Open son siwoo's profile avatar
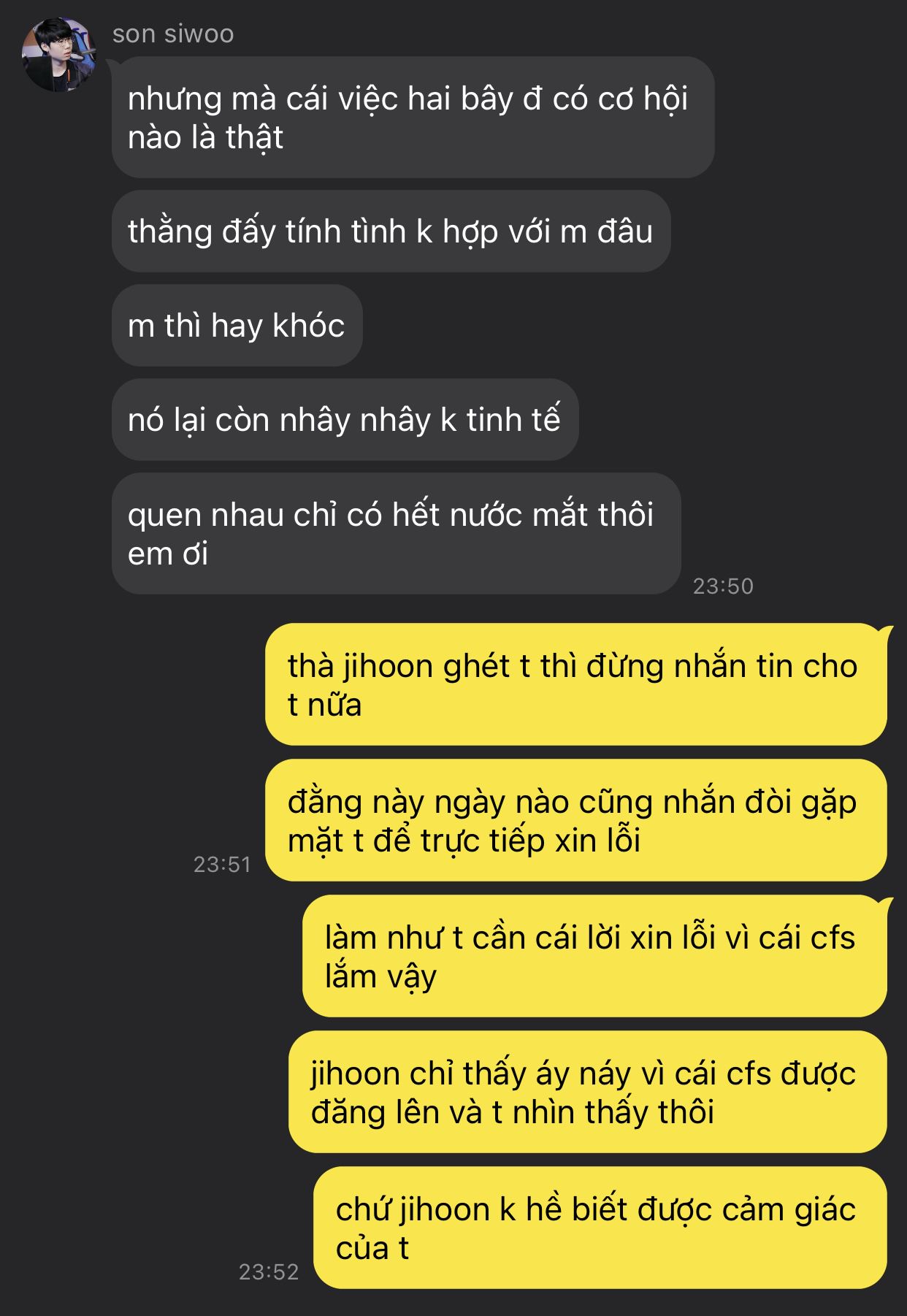 (x=59, y=55)
